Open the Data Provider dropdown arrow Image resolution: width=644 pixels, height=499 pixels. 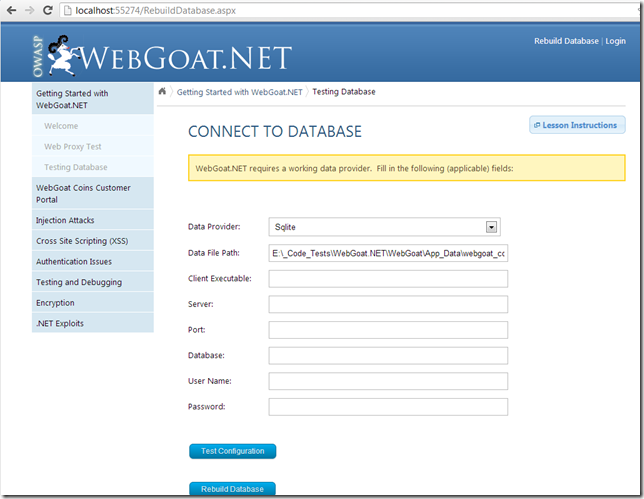click(491, 227)
